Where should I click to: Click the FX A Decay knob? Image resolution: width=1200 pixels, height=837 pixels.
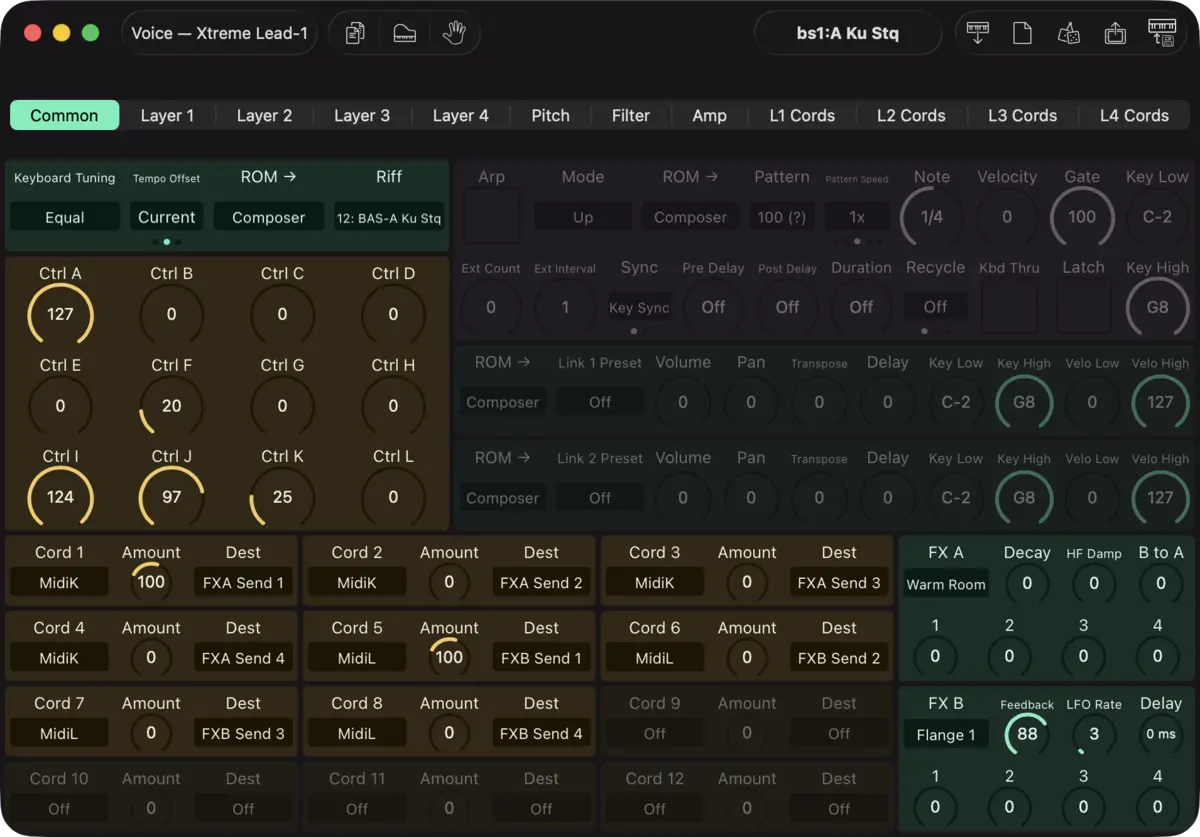[1027, 583]
